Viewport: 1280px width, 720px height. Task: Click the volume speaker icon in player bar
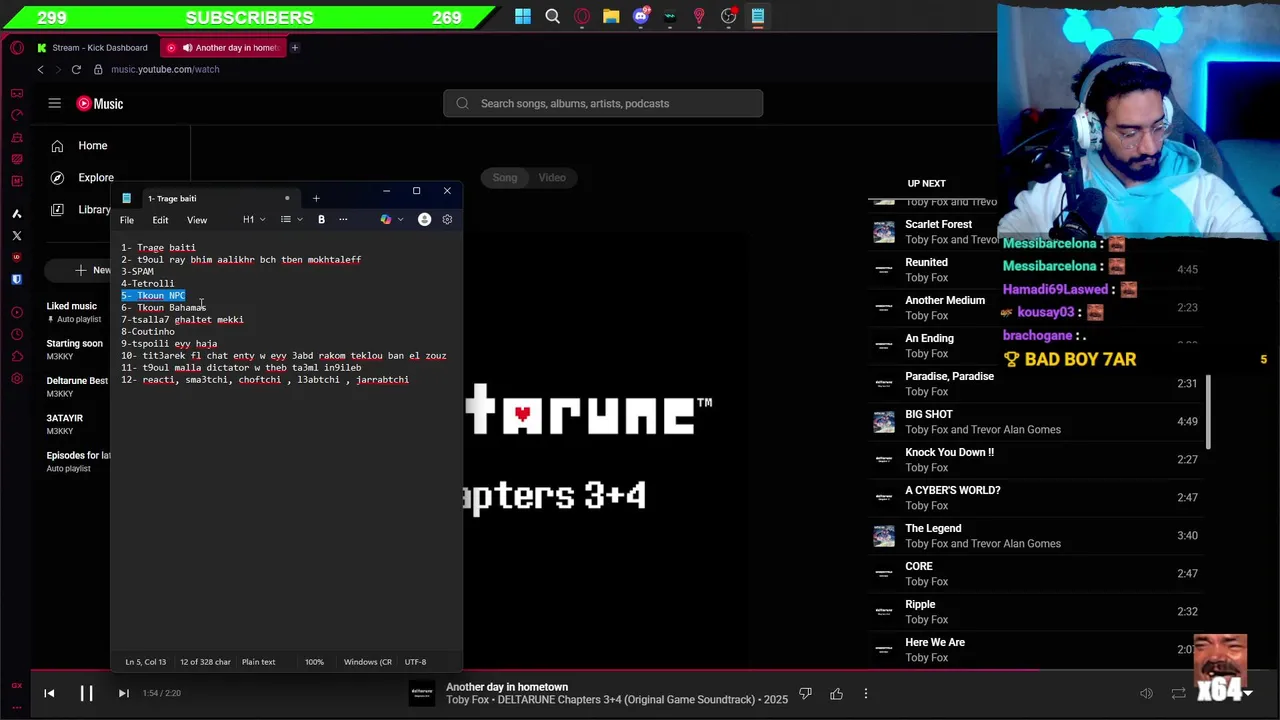(x=1147, y=693)
